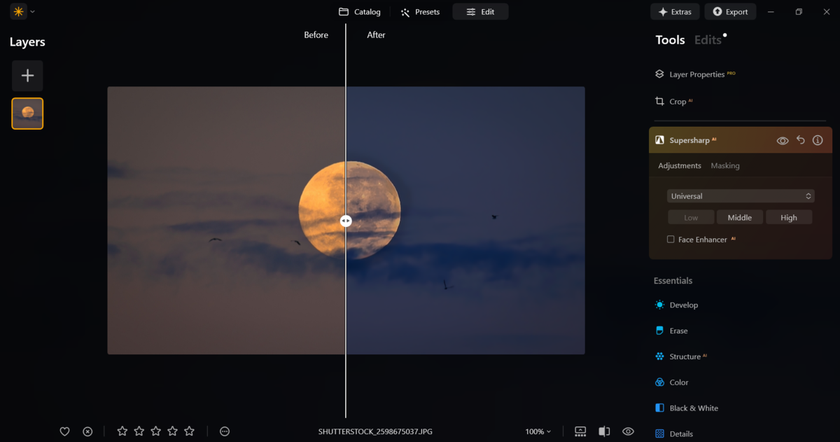Click the Before label above image
Viewport: 840px width, 442px height.
click(316, 35)
